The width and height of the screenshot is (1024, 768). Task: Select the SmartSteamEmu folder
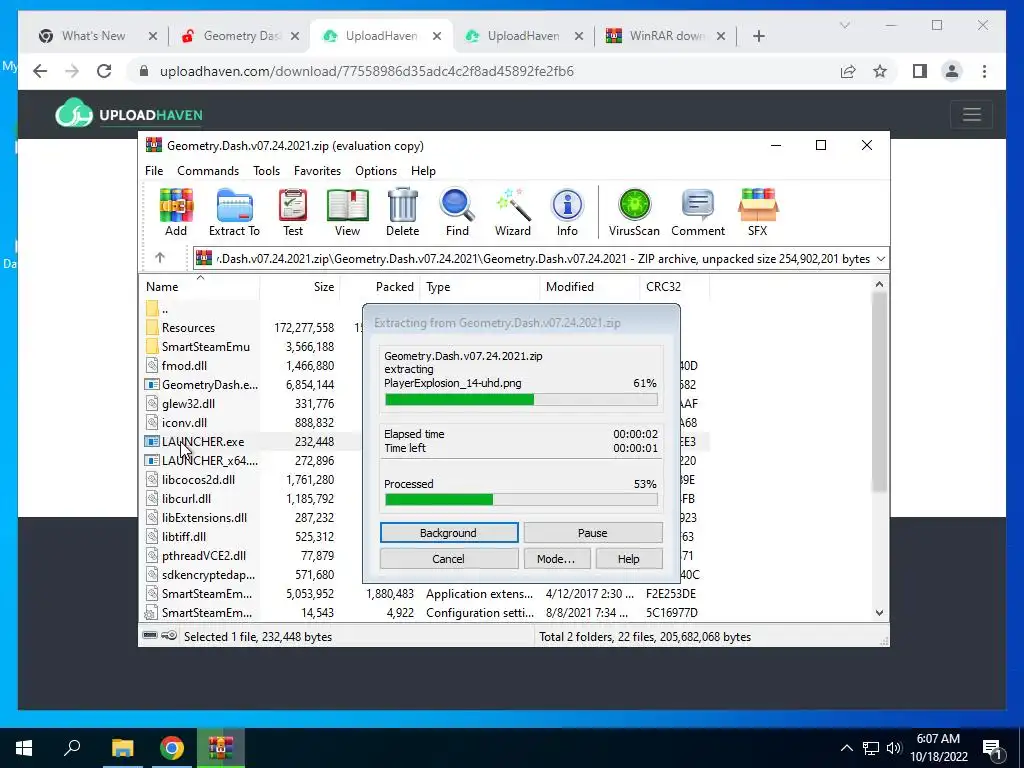click(205, 347)
